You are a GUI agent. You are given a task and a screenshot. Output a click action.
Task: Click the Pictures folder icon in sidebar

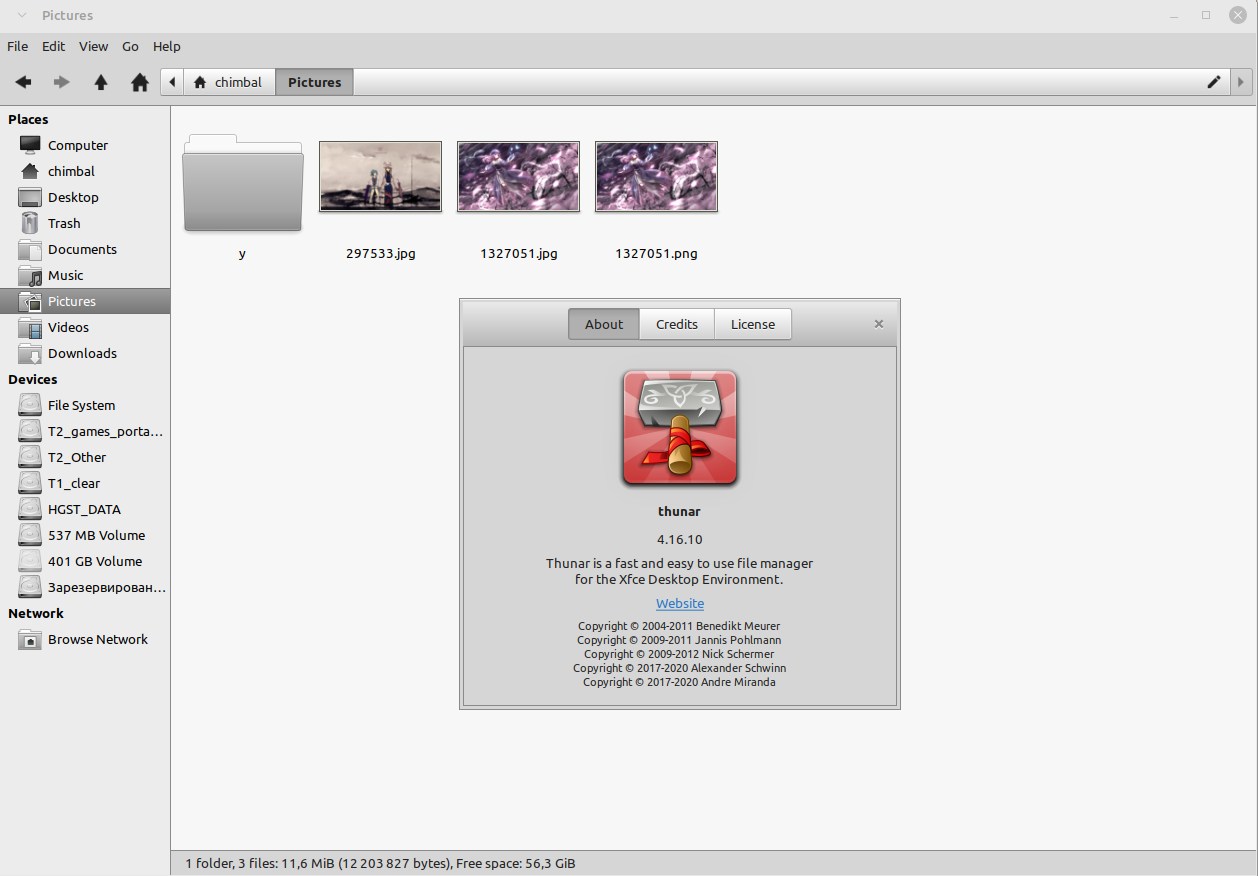tap(30, 301)
